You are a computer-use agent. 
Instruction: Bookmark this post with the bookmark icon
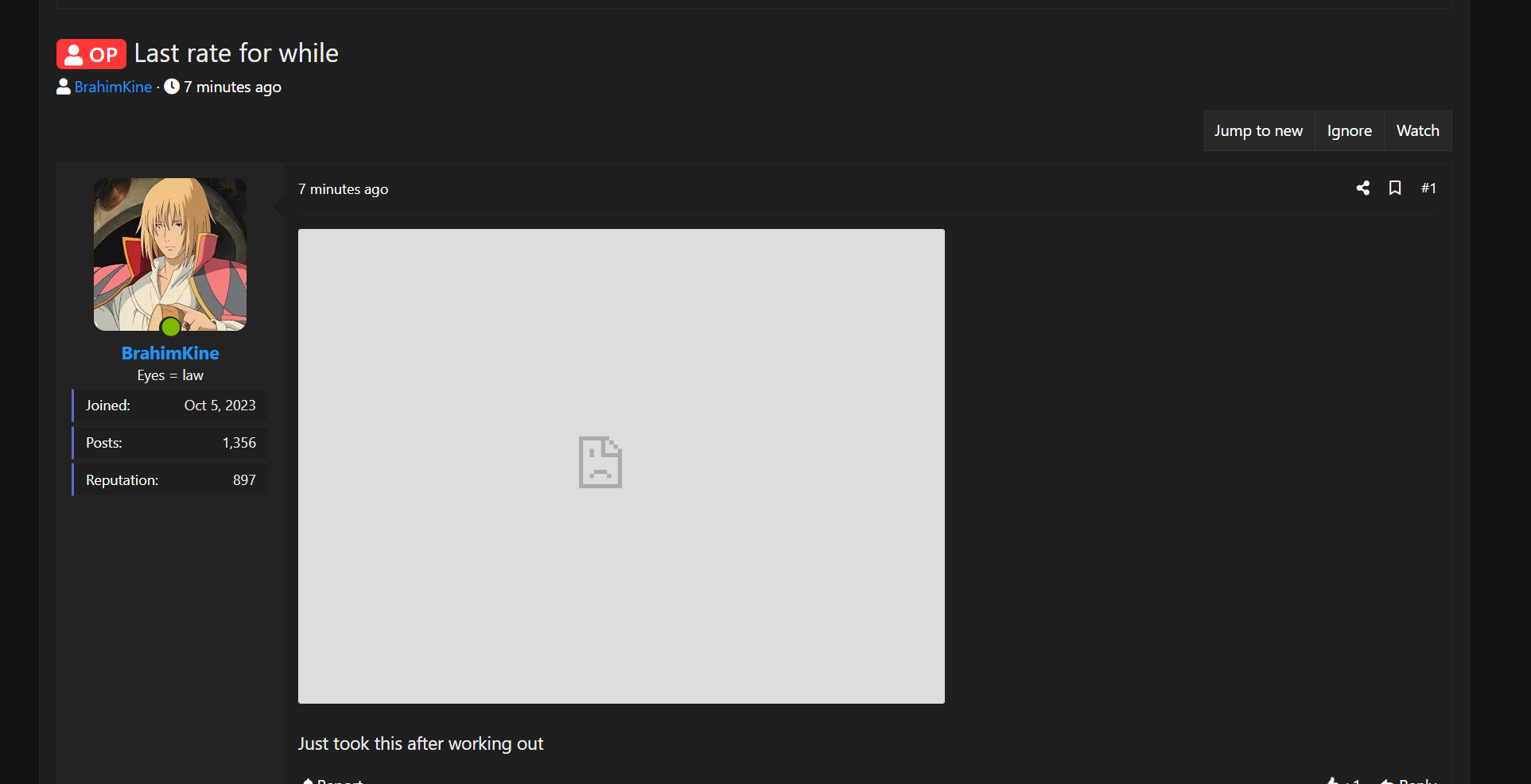pos(1395,188)
